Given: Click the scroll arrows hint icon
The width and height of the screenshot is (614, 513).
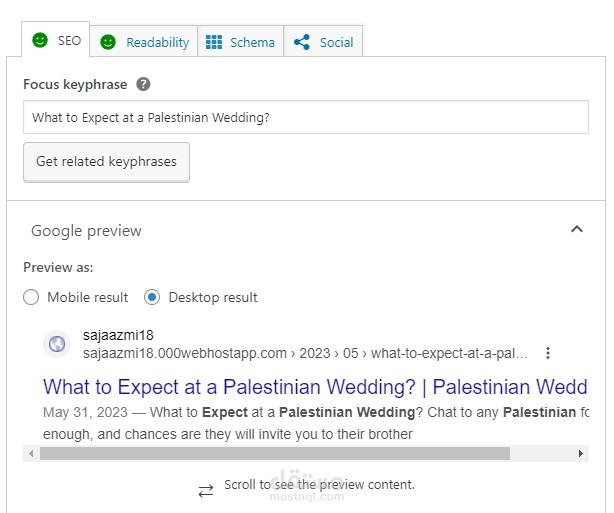Looking at the screenshot, I should click(x=206, y=490).
